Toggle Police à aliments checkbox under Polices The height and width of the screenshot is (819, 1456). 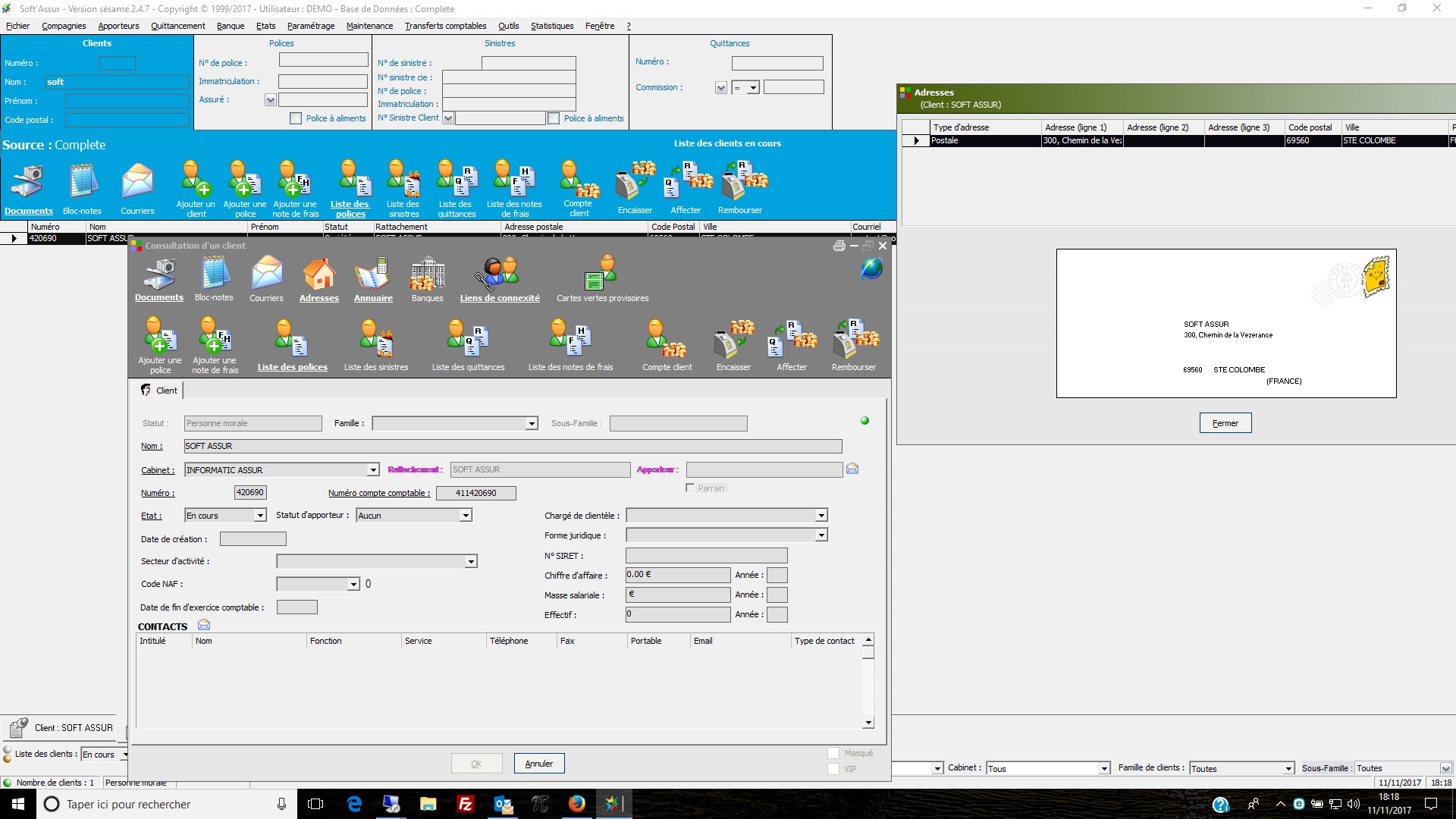pos(296,118)
